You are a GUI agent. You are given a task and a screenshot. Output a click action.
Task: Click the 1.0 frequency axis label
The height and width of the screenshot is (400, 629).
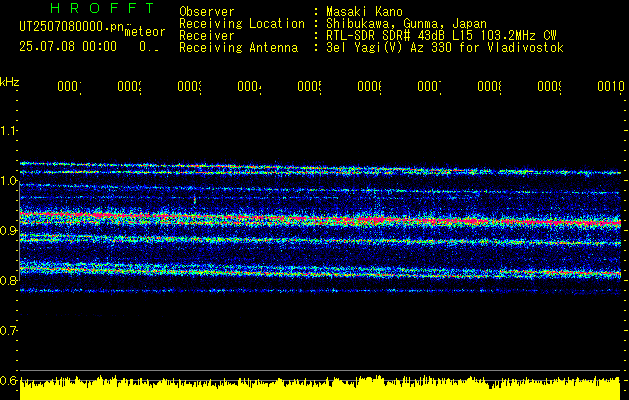pos(8,181)
